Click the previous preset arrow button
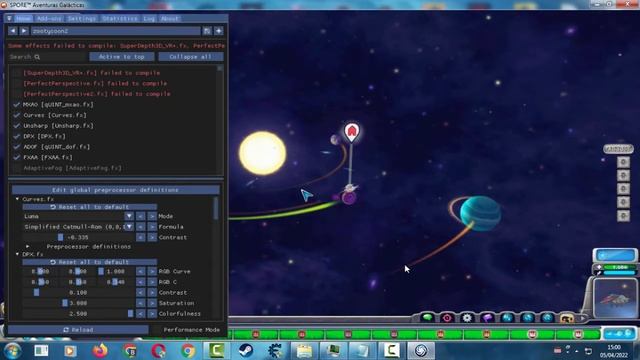640x360 pixels. pos(13,31)
